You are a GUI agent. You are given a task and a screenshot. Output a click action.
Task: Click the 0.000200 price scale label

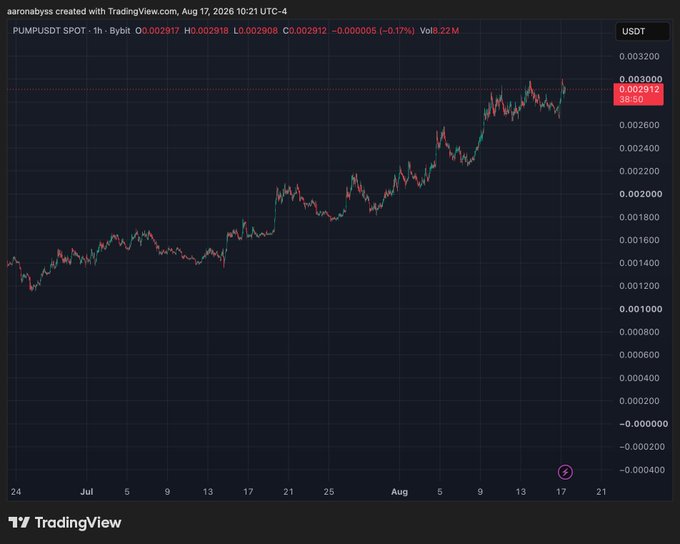[x=639, y=401]
